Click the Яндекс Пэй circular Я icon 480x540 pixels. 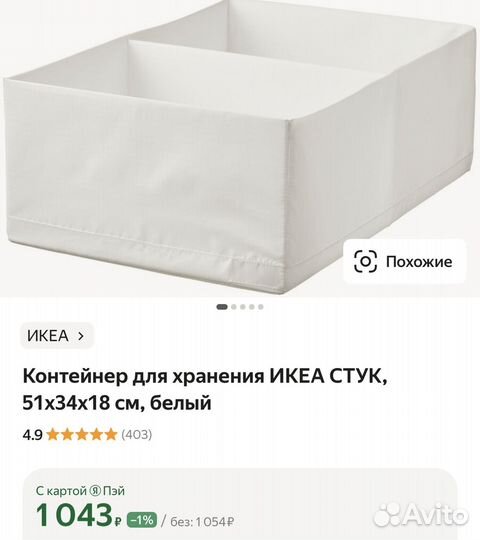95,491
